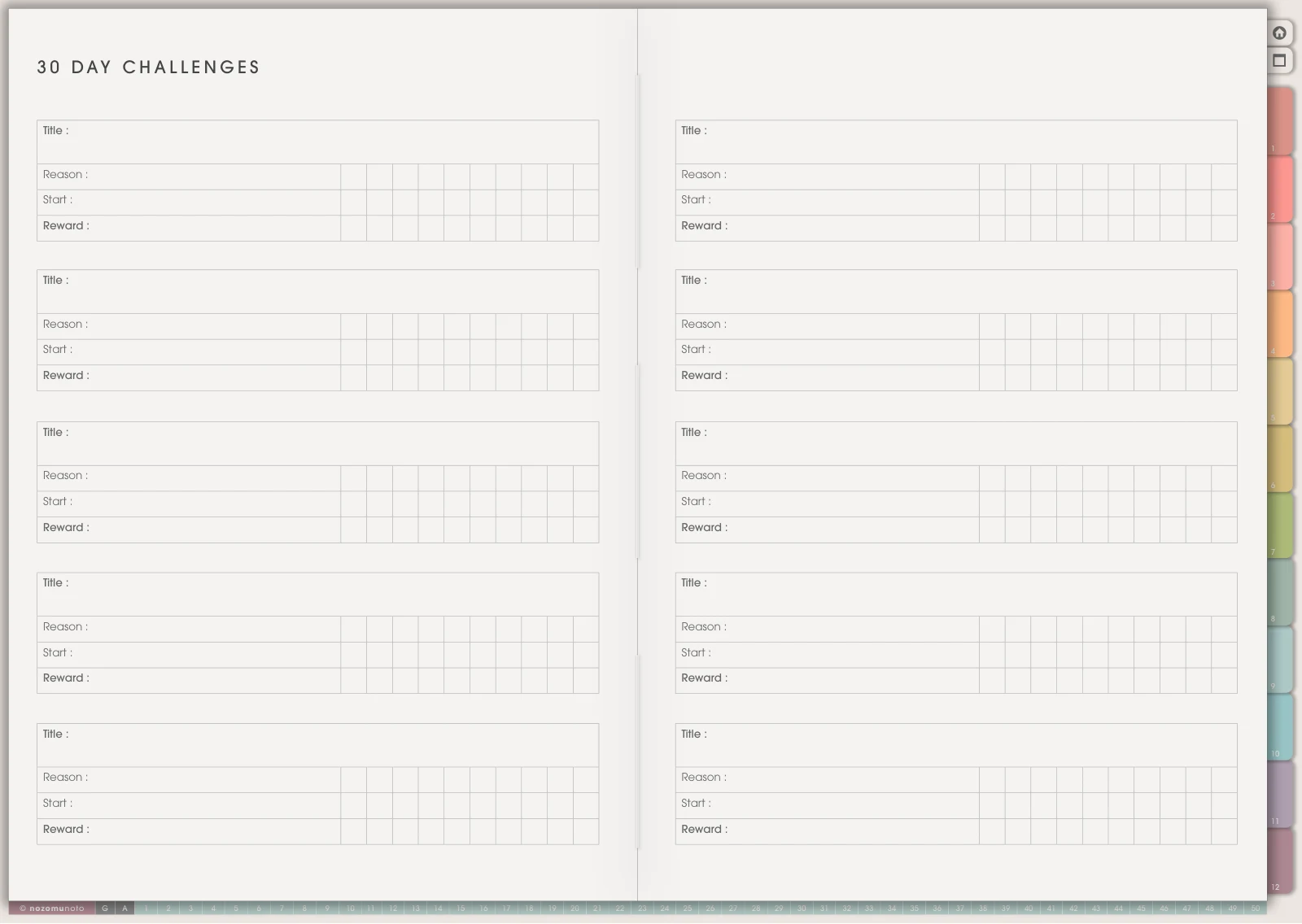Tick first Reward-row box in fourth left challenge
1302x924 pixels.
(x=354, y=681)
